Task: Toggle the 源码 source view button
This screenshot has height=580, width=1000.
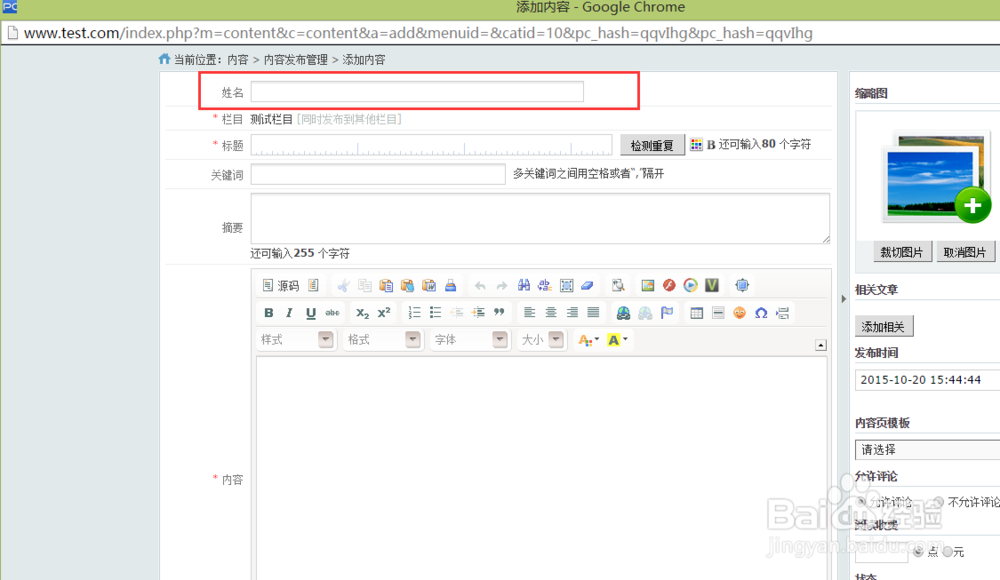Action: click(281, 285)
